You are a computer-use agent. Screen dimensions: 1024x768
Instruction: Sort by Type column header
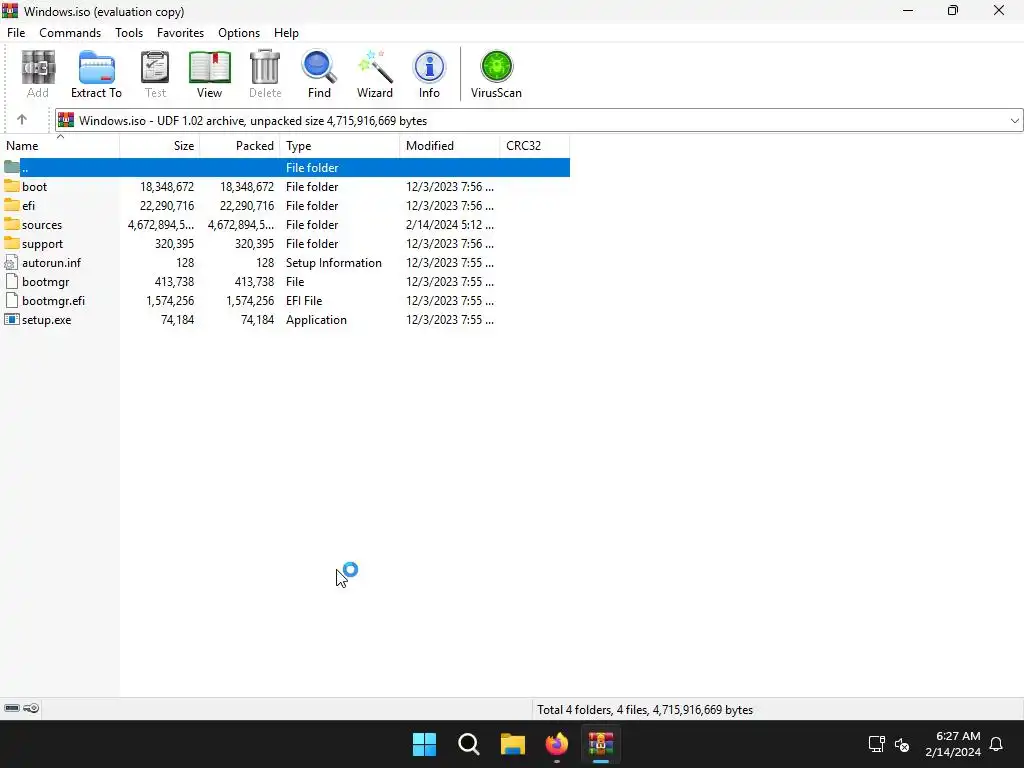[x=340, y=146]
